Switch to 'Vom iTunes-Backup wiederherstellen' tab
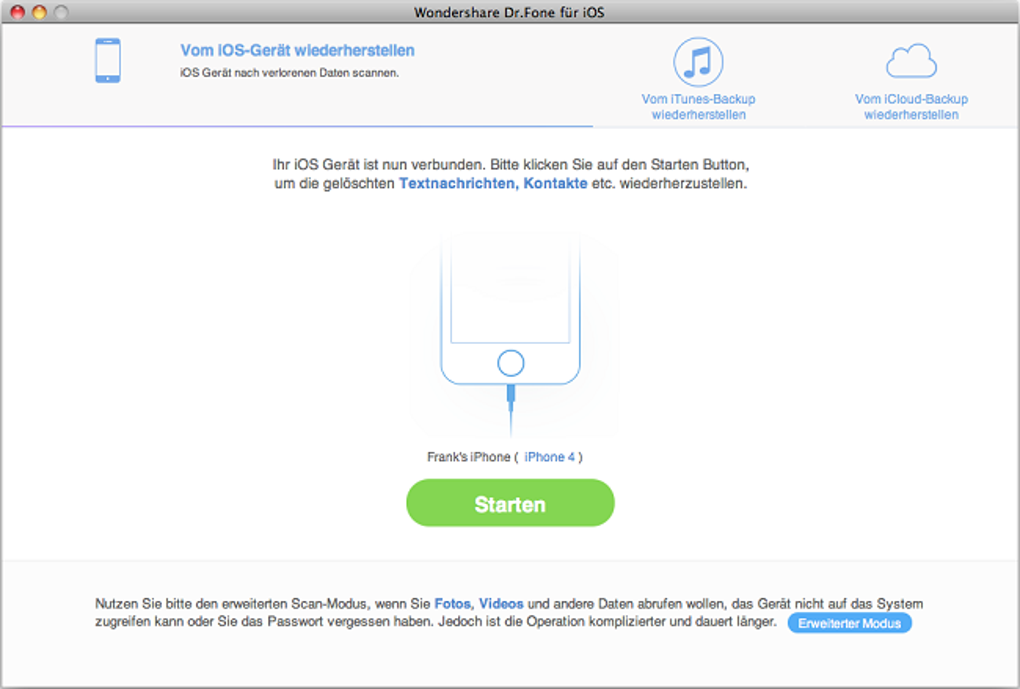This screenshot has width=1020, height=689. click(698, 107)
